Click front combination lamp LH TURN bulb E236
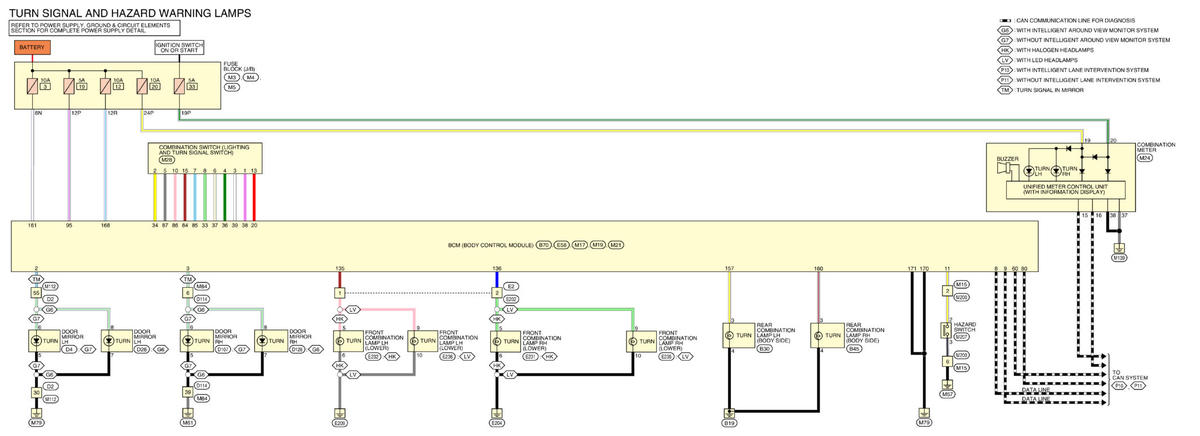 [x=421, y=340]
